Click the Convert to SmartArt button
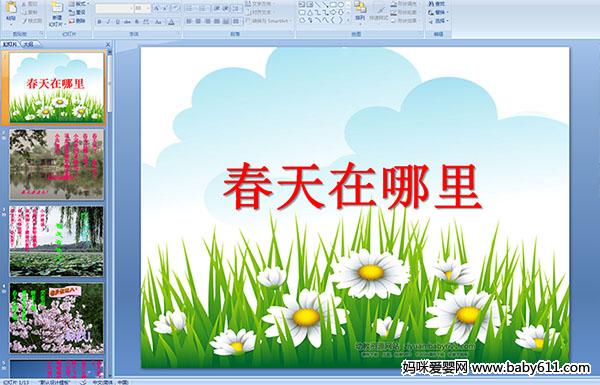The width and height of the screenshot is (600, 385). point(268,21)
